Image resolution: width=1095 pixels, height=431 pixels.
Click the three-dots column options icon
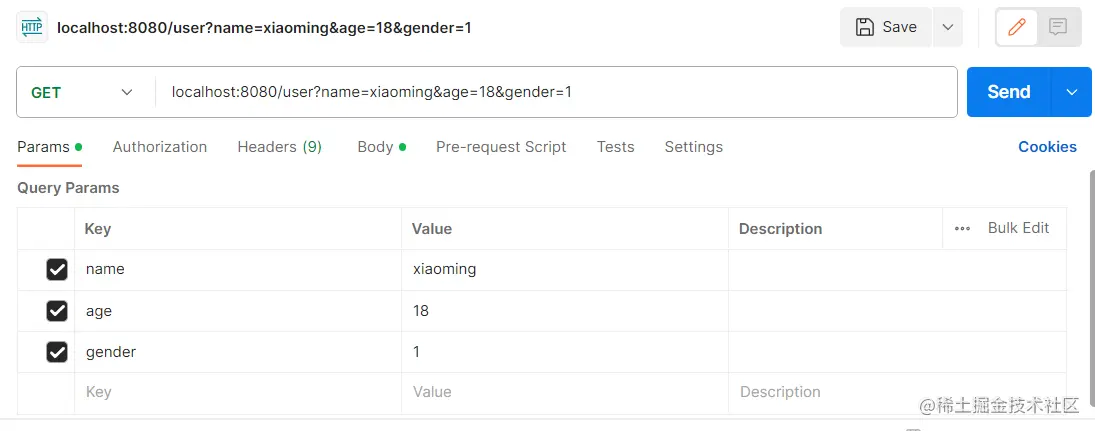point(962,228)
